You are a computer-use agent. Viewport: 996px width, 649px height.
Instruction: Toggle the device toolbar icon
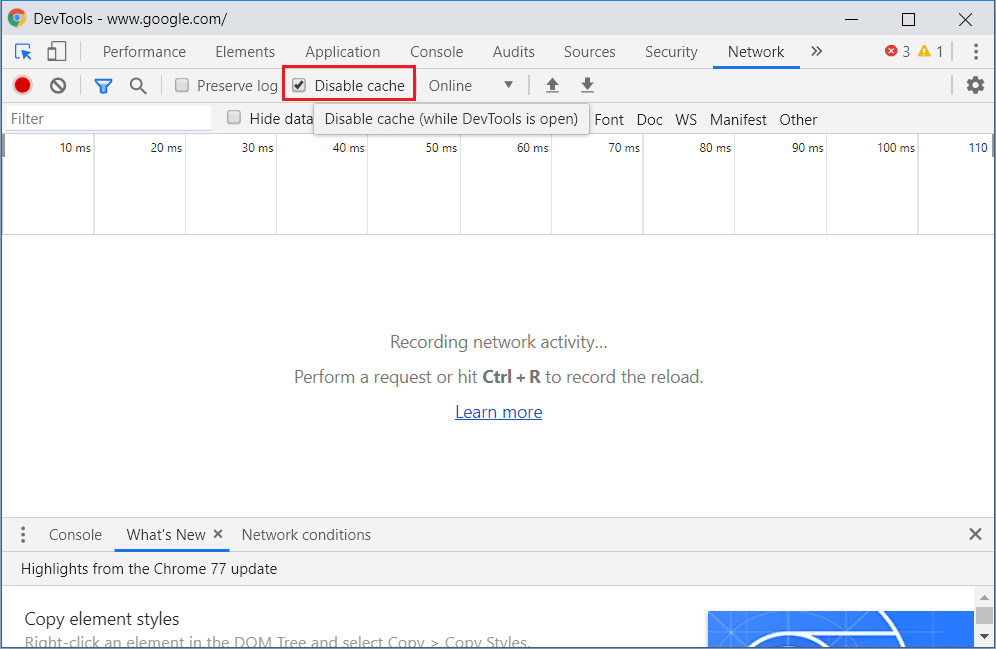(x=57, y=51)
